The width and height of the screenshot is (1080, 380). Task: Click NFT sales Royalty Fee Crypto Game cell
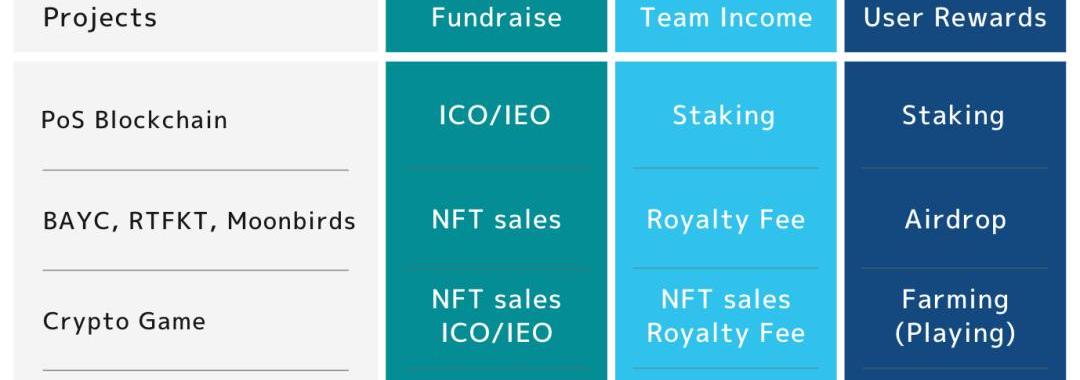pos(726,316)
